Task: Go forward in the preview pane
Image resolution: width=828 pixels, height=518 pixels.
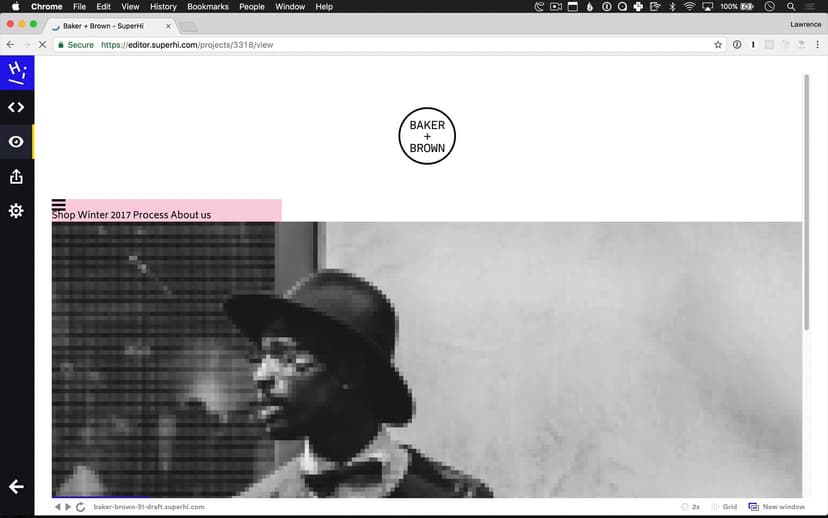Action: pos(68,507)
